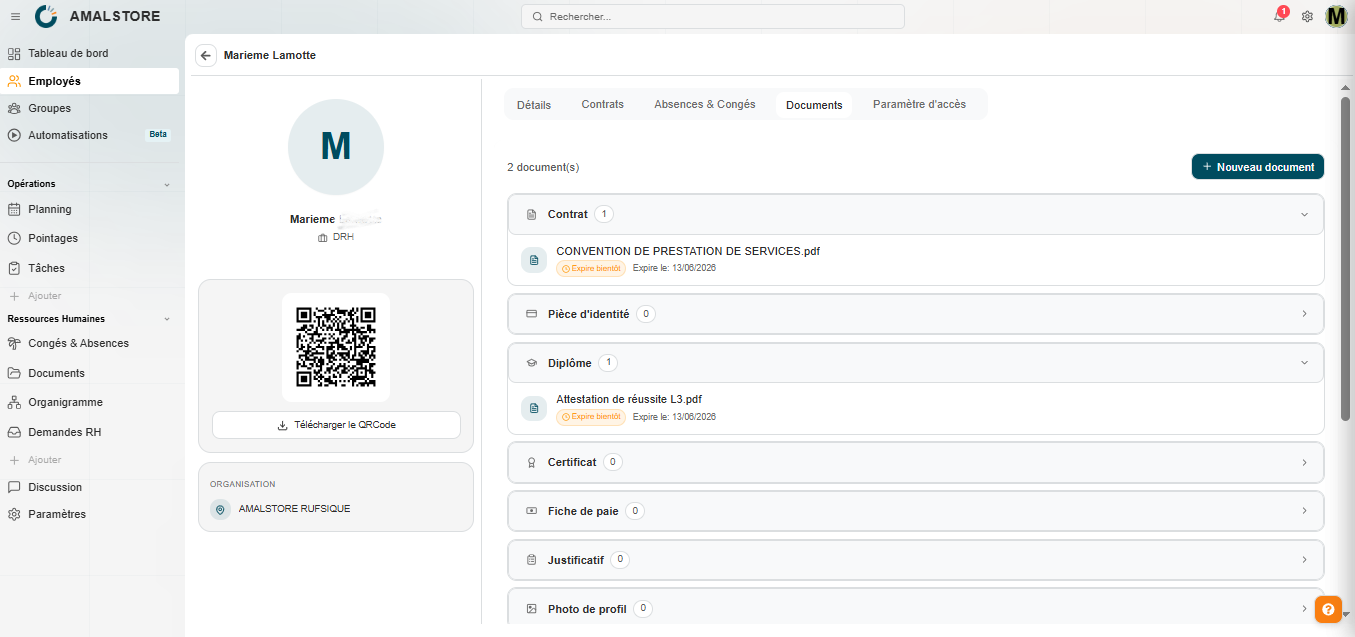Switch to Absences & Congés tab
Screen dimensions: 1355x637
click(x=705, y=105)
